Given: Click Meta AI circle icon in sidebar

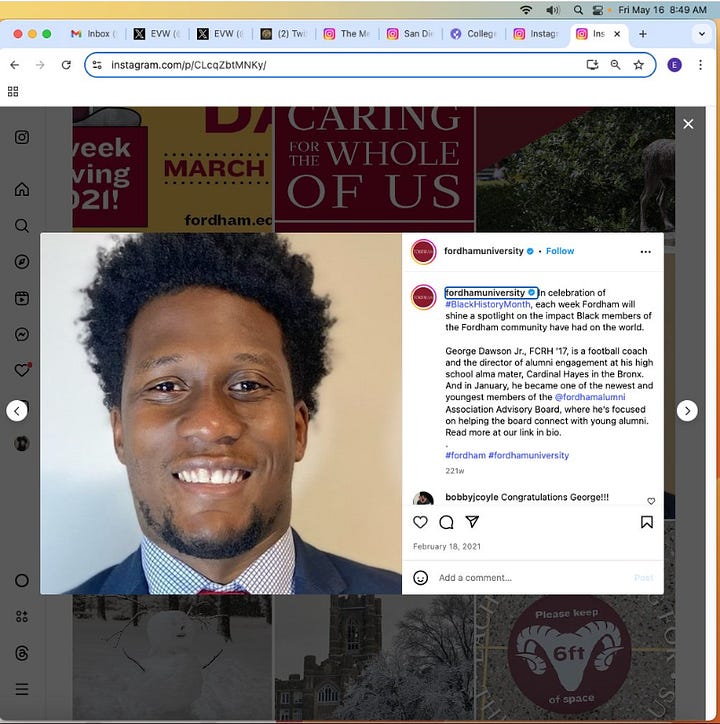Looking at the screenshot, I should pyautogui.click(x=22, y=580).
